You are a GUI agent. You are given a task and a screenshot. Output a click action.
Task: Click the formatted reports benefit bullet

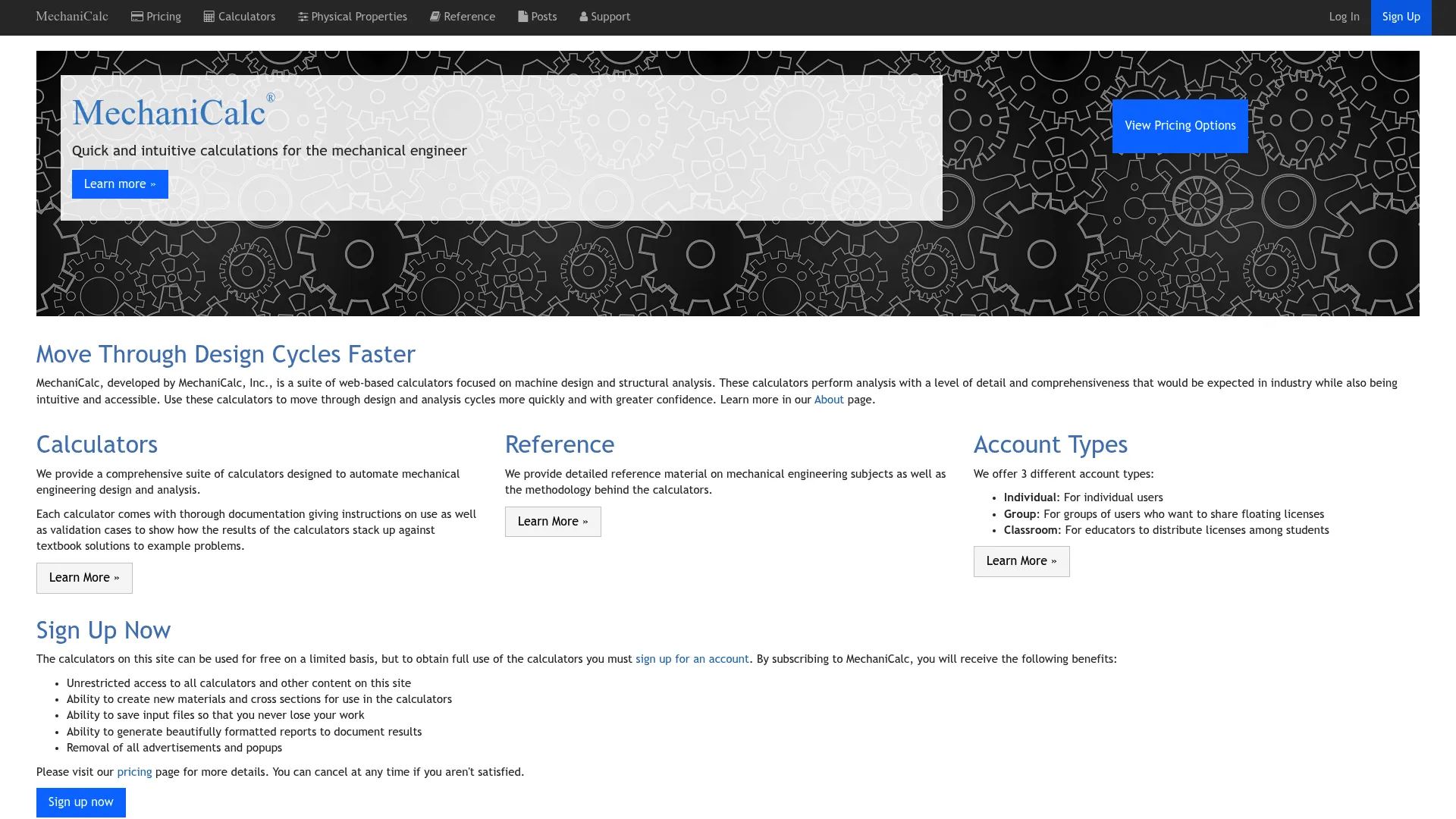click(244, 732)
